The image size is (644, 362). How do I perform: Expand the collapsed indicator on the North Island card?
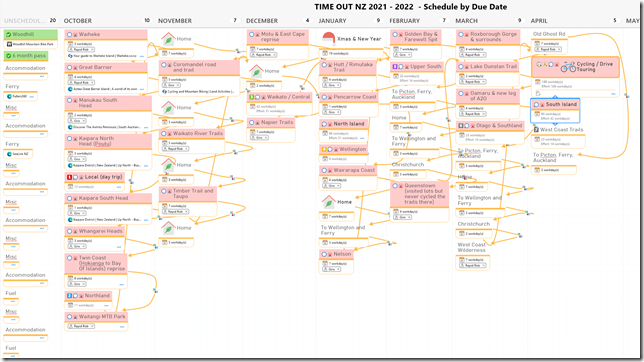(x=362, y=138)
